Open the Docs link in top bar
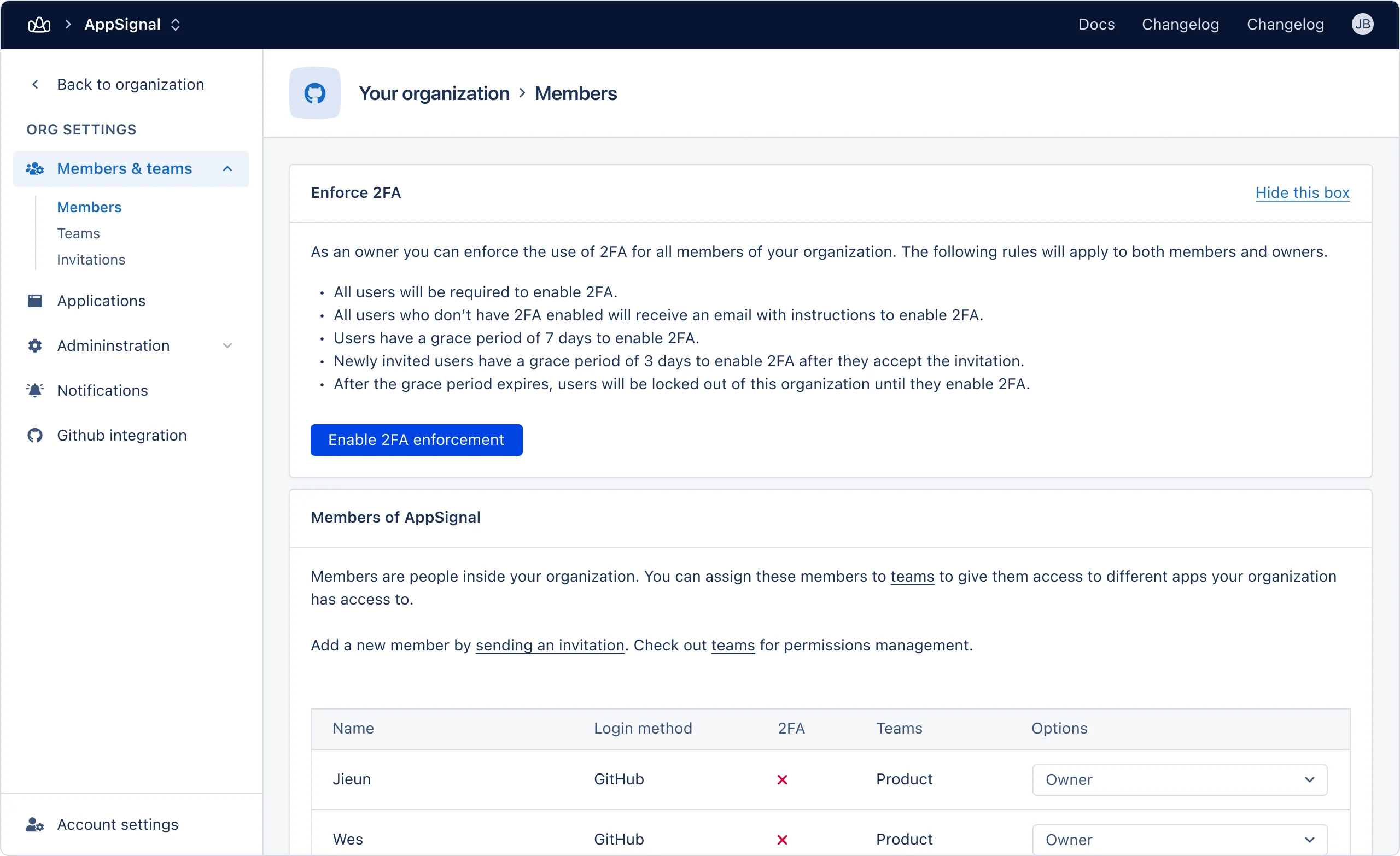Screen dimensions: 1400x856 coord(1096,25)
